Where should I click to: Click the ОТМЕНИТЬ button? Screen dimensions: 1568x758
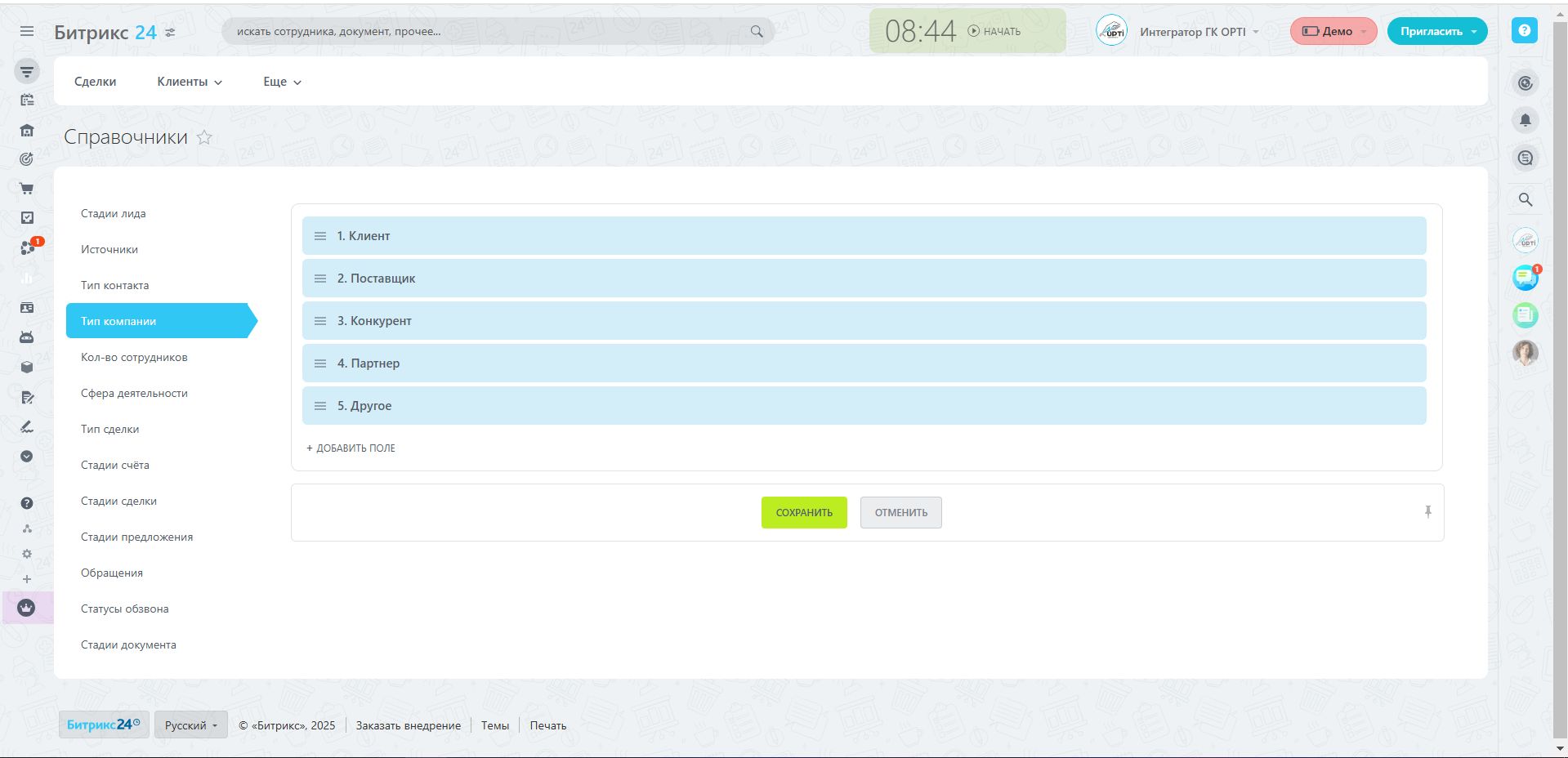click(900, 512)
